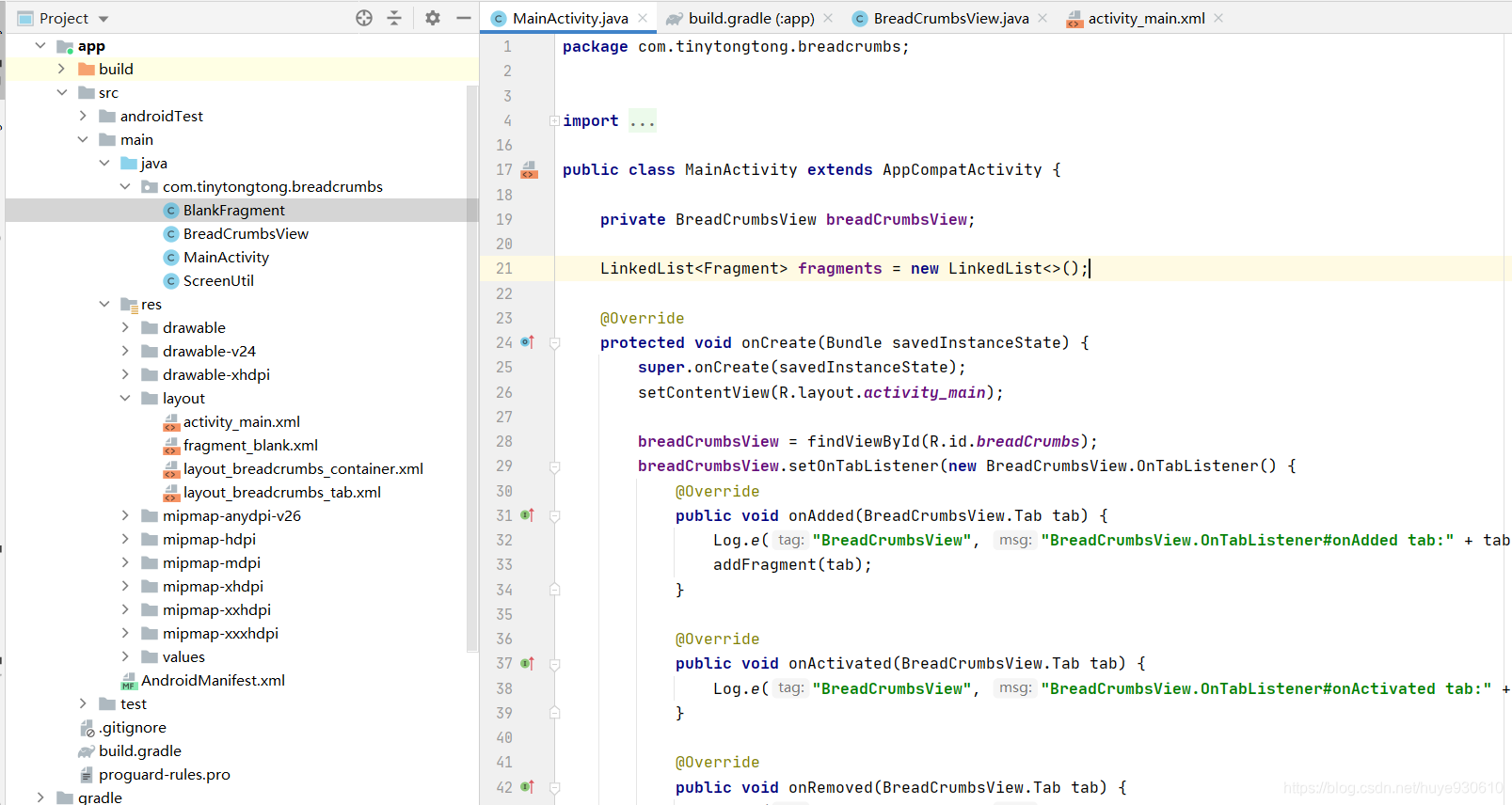1512x805 pixels.
Task: Expand the drawable folder
Action: [125, 327]
